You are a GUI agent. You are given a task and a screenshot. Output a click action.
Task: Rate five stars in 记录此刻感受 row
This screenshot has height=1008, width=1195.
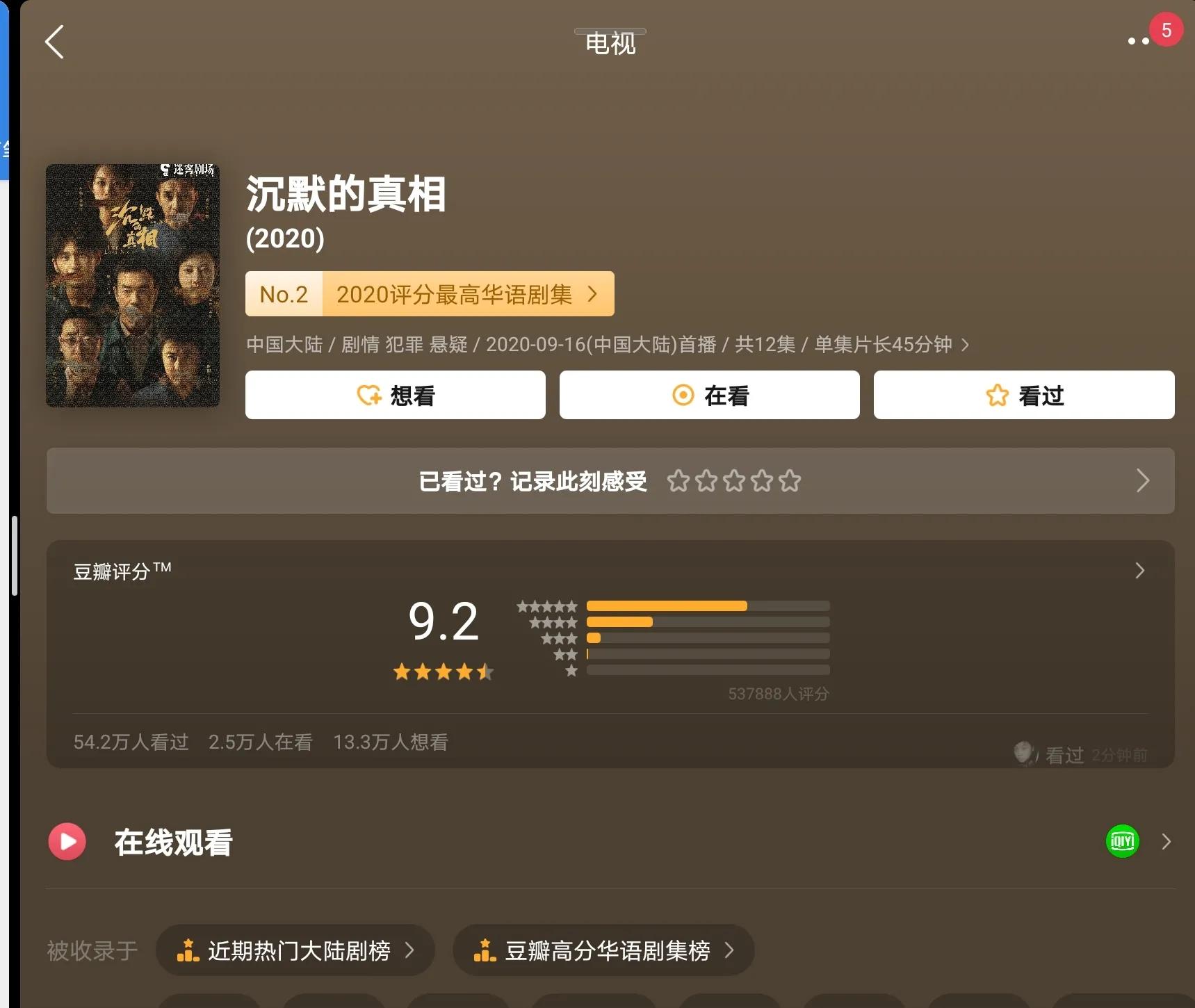pos(790,480)
